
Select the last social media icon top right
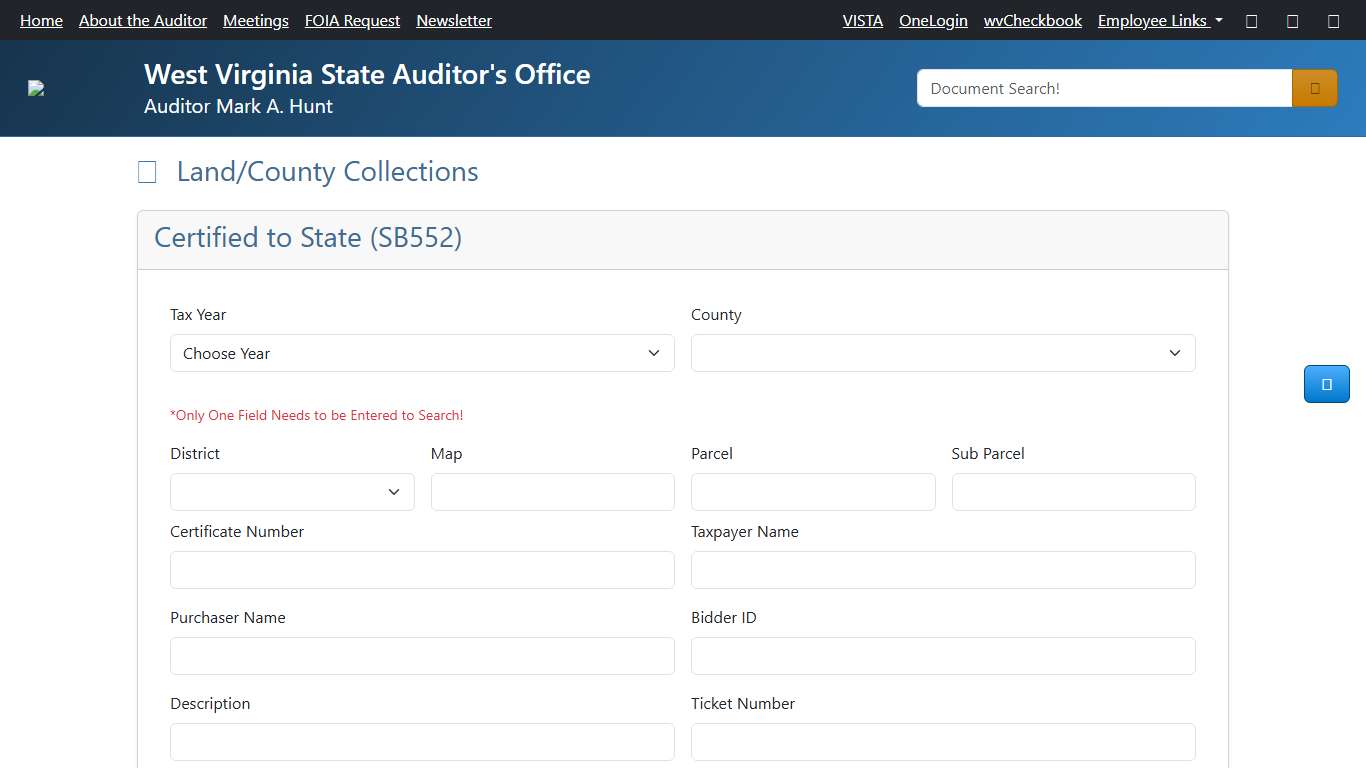coord(1333,20)
